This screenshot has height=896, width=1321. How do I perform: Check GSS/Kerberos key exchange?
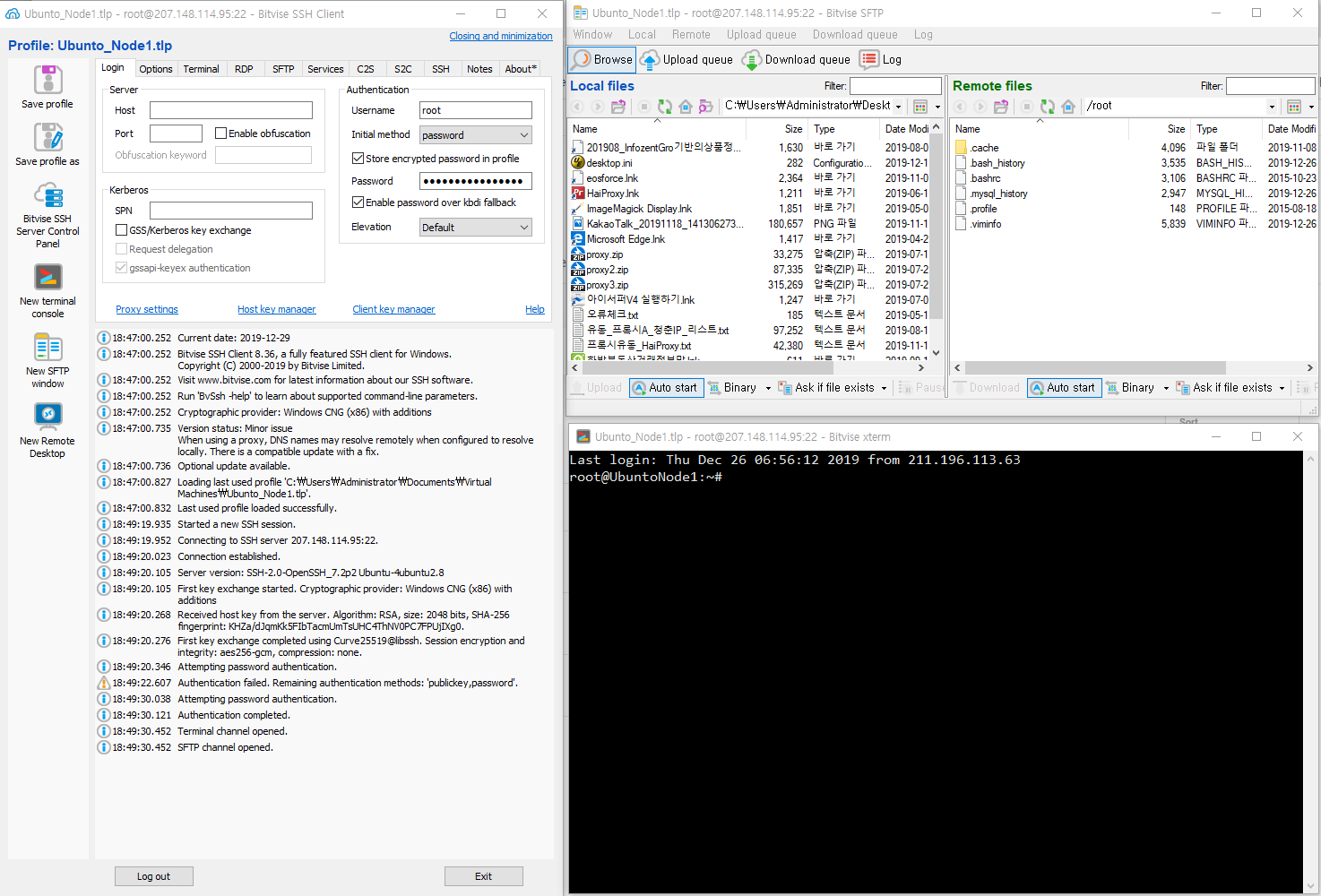(x=121, y=230)
